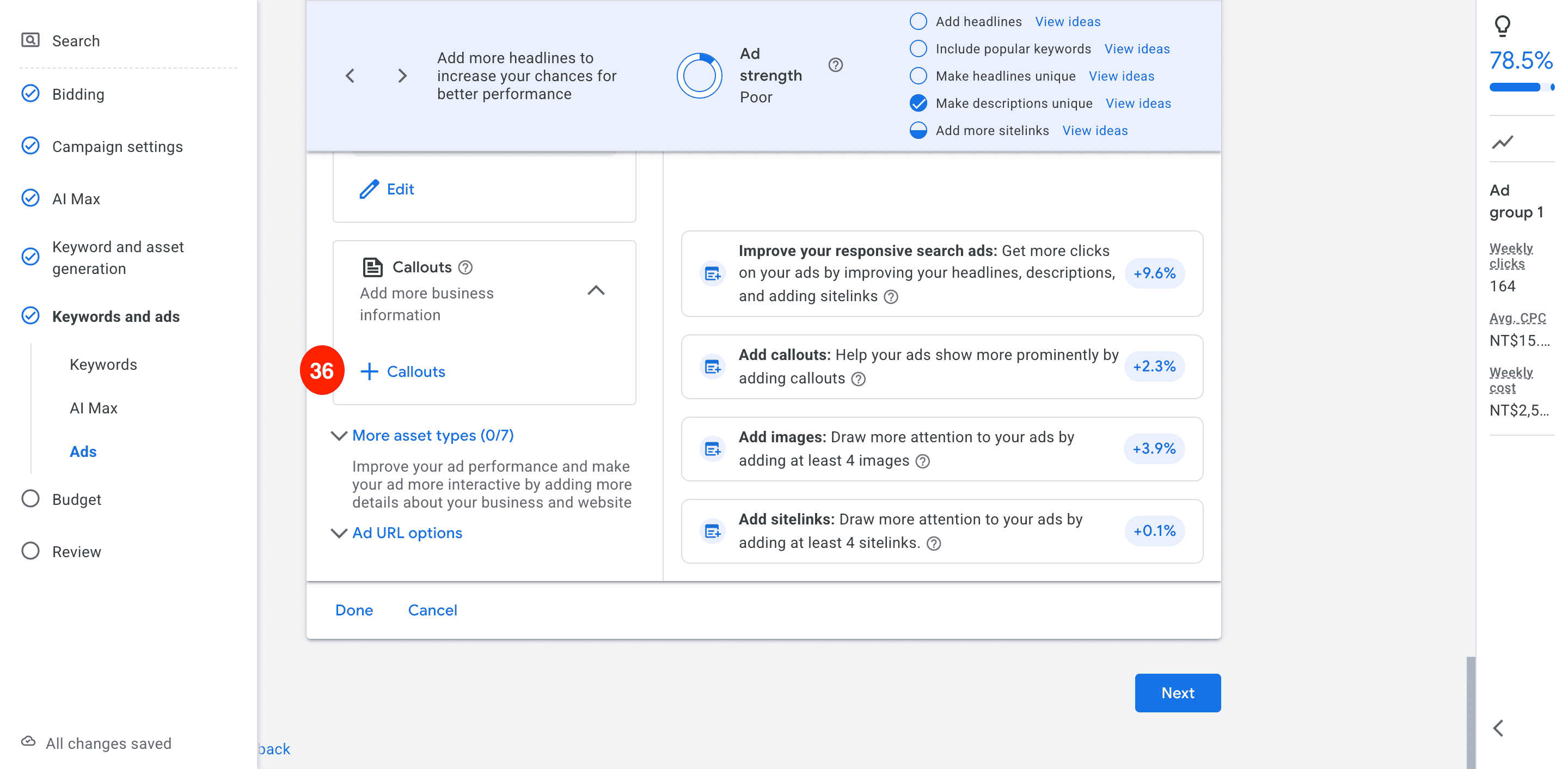Click the 78.5% optimization score progress bar
This screenshot has height=769, width=1568.
click(1521, 87)
